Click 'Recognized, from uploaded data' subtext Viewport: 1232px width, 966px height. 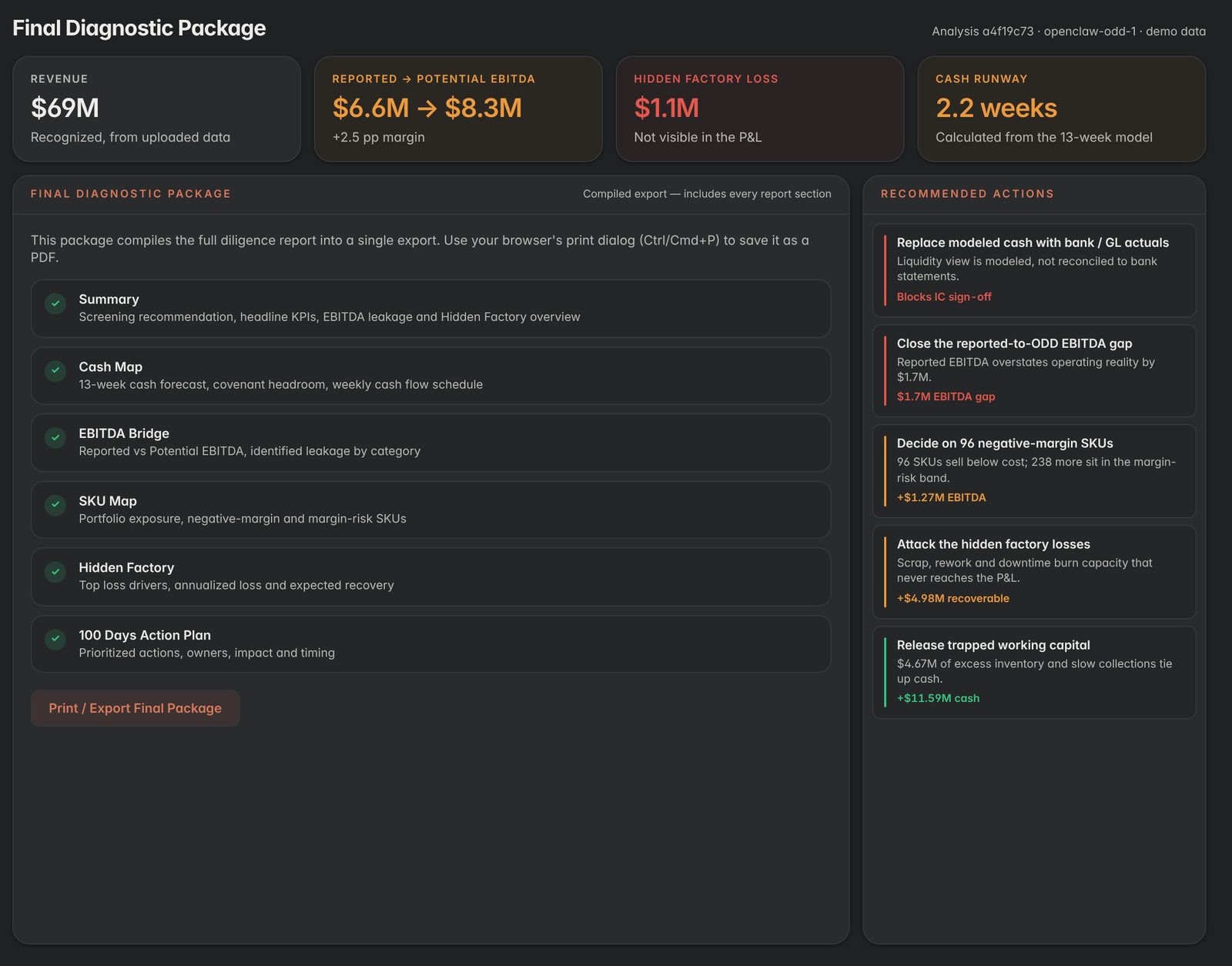(130, 138)
